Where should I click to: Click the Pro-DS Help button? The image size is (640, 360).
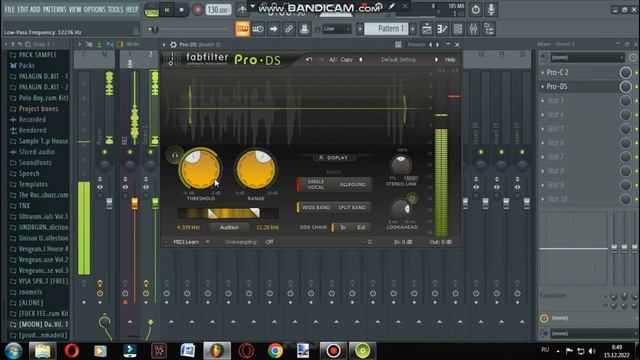click(x=450, y=60)
